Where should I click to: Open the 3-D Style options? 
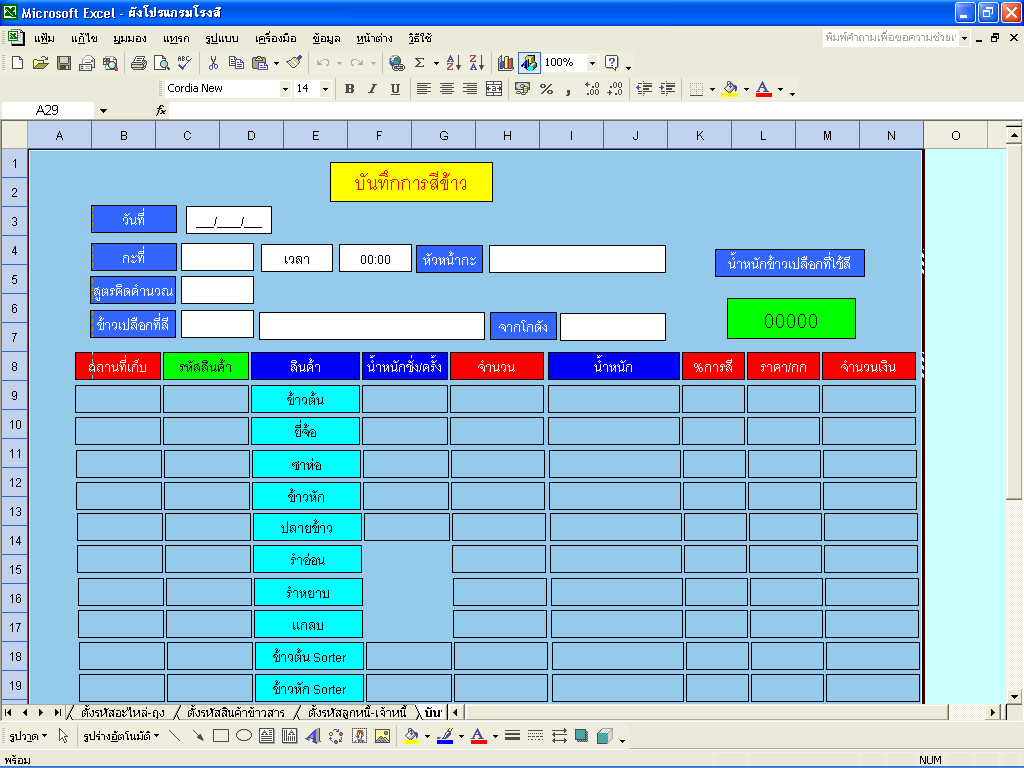point(605,736)
